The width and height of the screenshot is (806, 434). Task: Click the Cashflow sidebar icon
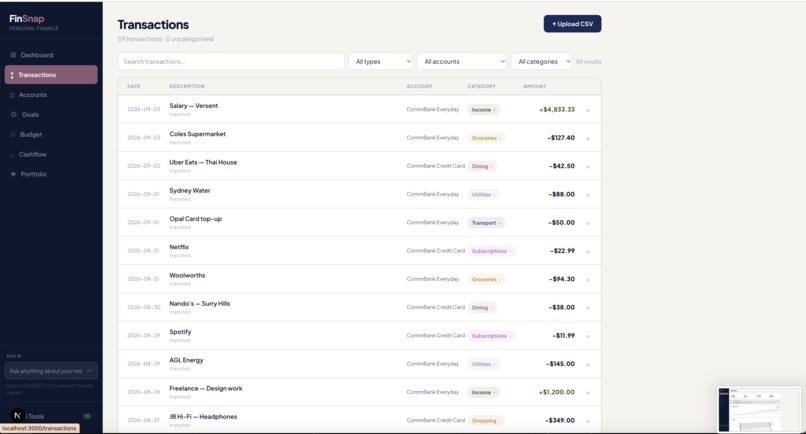(x=12, y=155)
